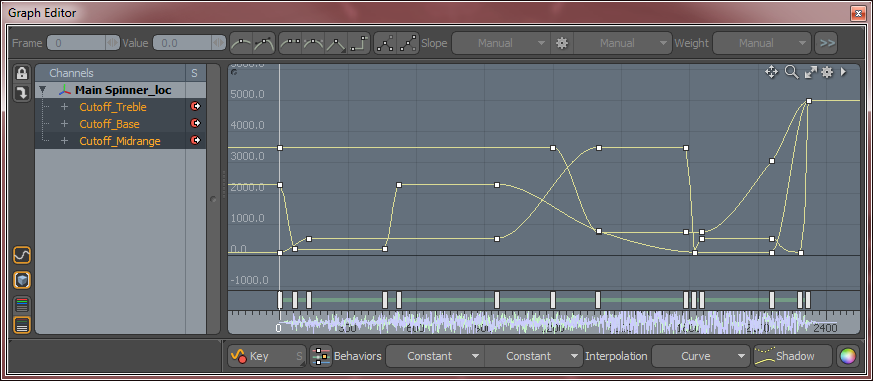This screenshot has height=381, width=873.
Task: Open Weight Manual dropdown
Action: tap(762, 43)
